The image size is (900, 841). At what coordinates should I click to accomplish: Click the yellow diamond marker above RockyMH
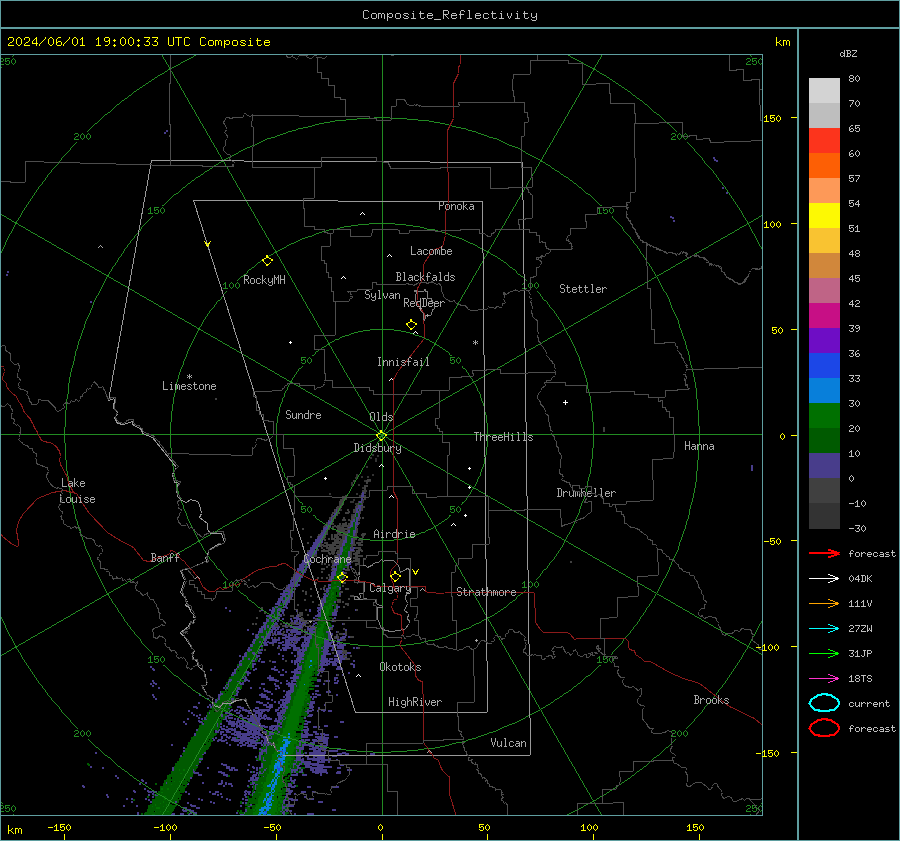pyautogui.click(x=267, y=261)
